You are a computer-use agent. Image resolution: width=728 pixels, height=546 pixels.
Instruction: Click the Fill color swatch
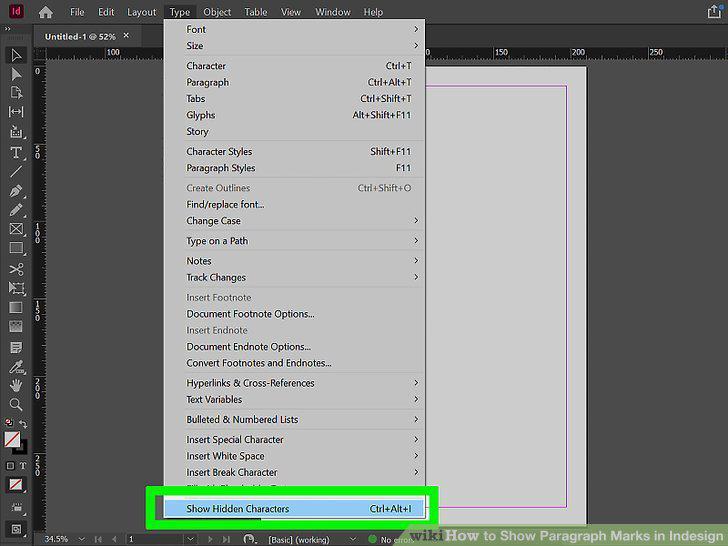[x=12, y=439]
